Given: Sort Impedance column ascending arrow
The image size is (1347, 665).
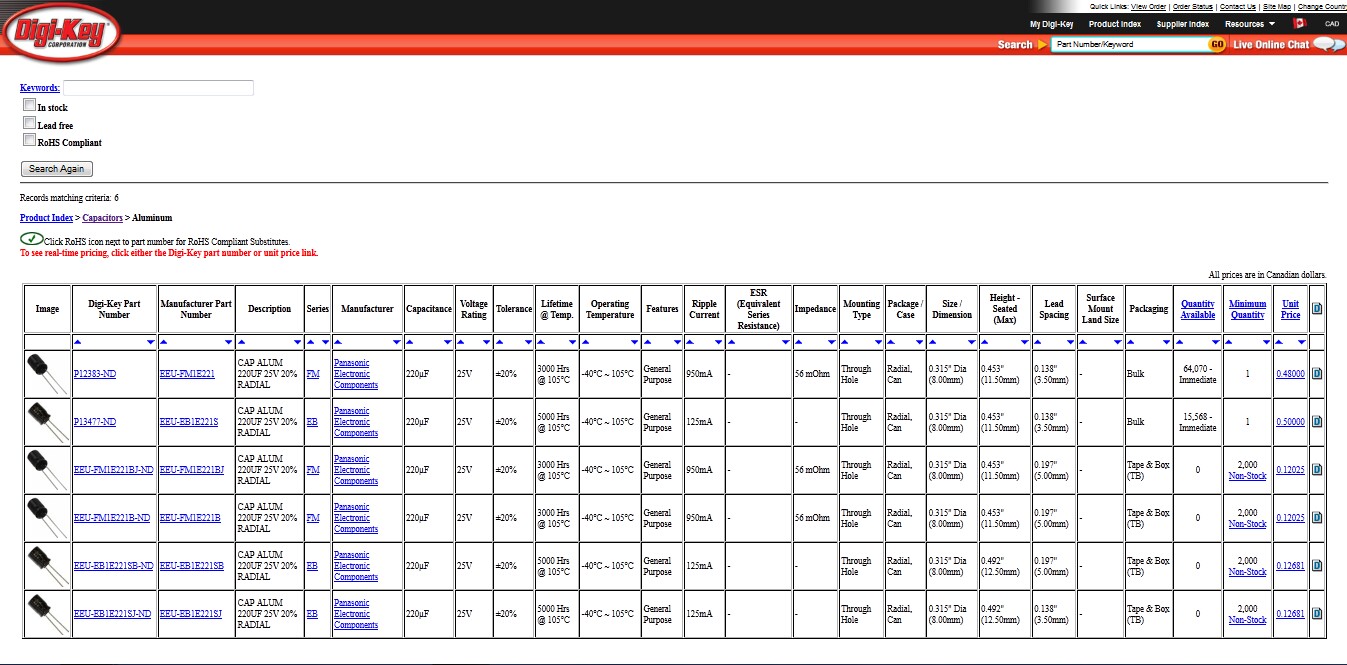Looking at the screenshot, I should [x=800, y=342].
